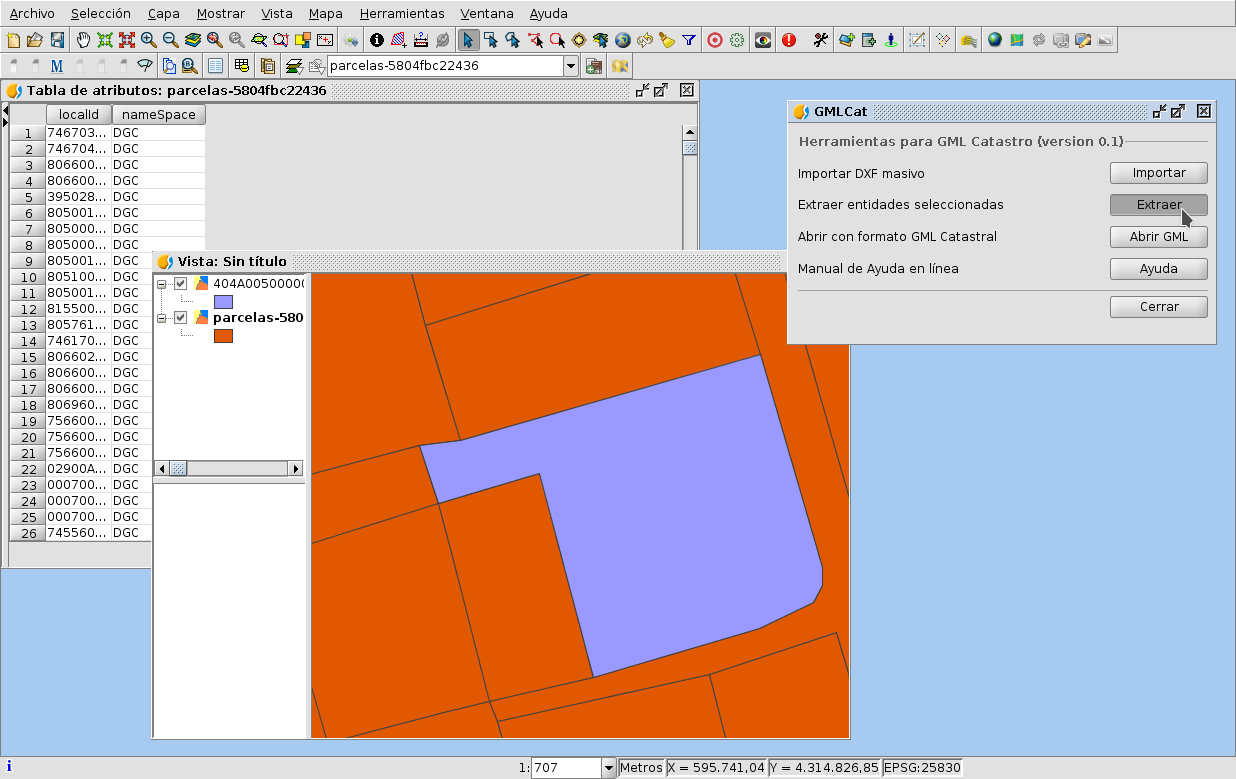Click the Abrir GML button
The width and height of the screenshot is (1236, 779).
pyautogui.click(x=1158, y=237)
